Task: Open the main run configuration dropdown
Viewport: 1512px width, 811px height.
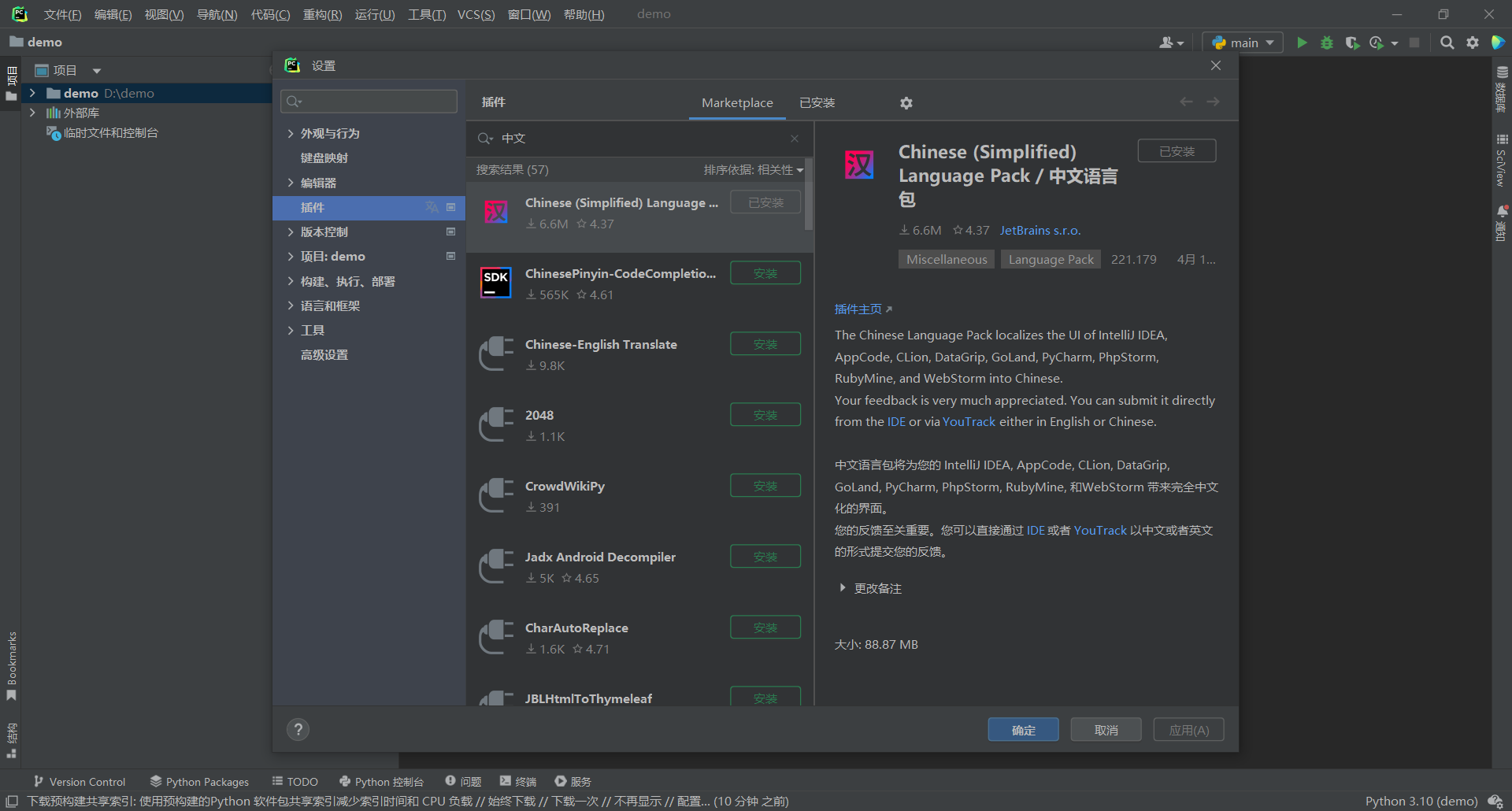Action: (1243, 43)
